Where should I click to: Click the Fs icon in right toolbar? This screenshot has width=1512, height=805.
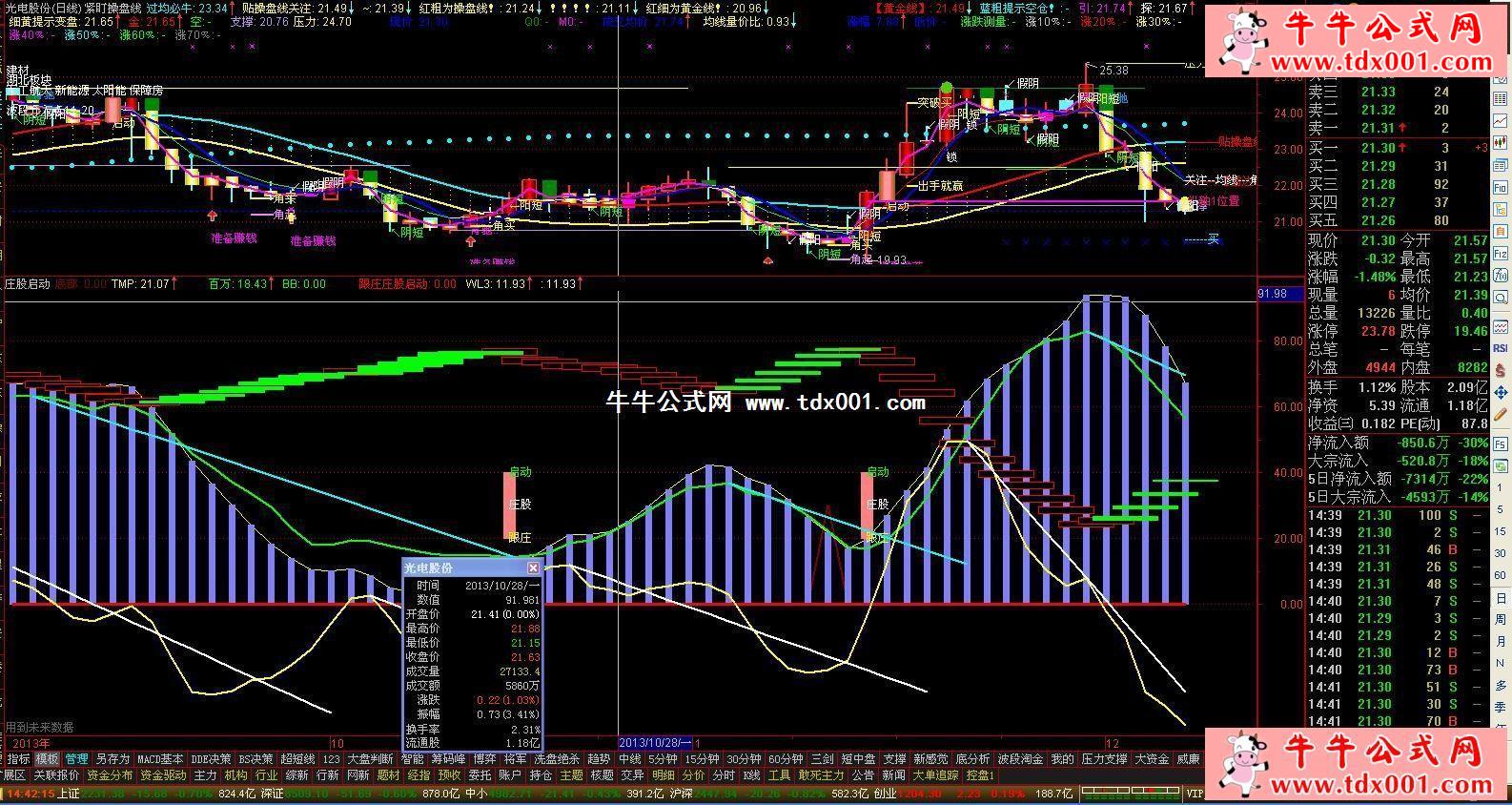coord(1500,444)
